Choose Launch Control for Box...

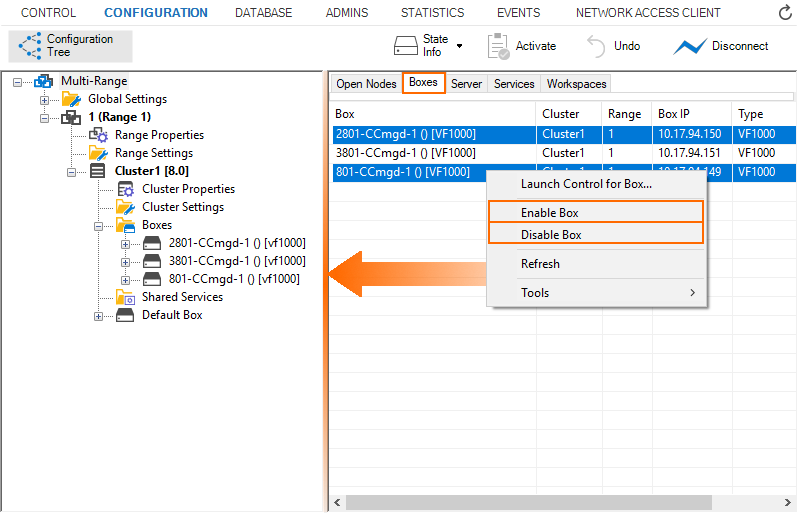point(596,184)
